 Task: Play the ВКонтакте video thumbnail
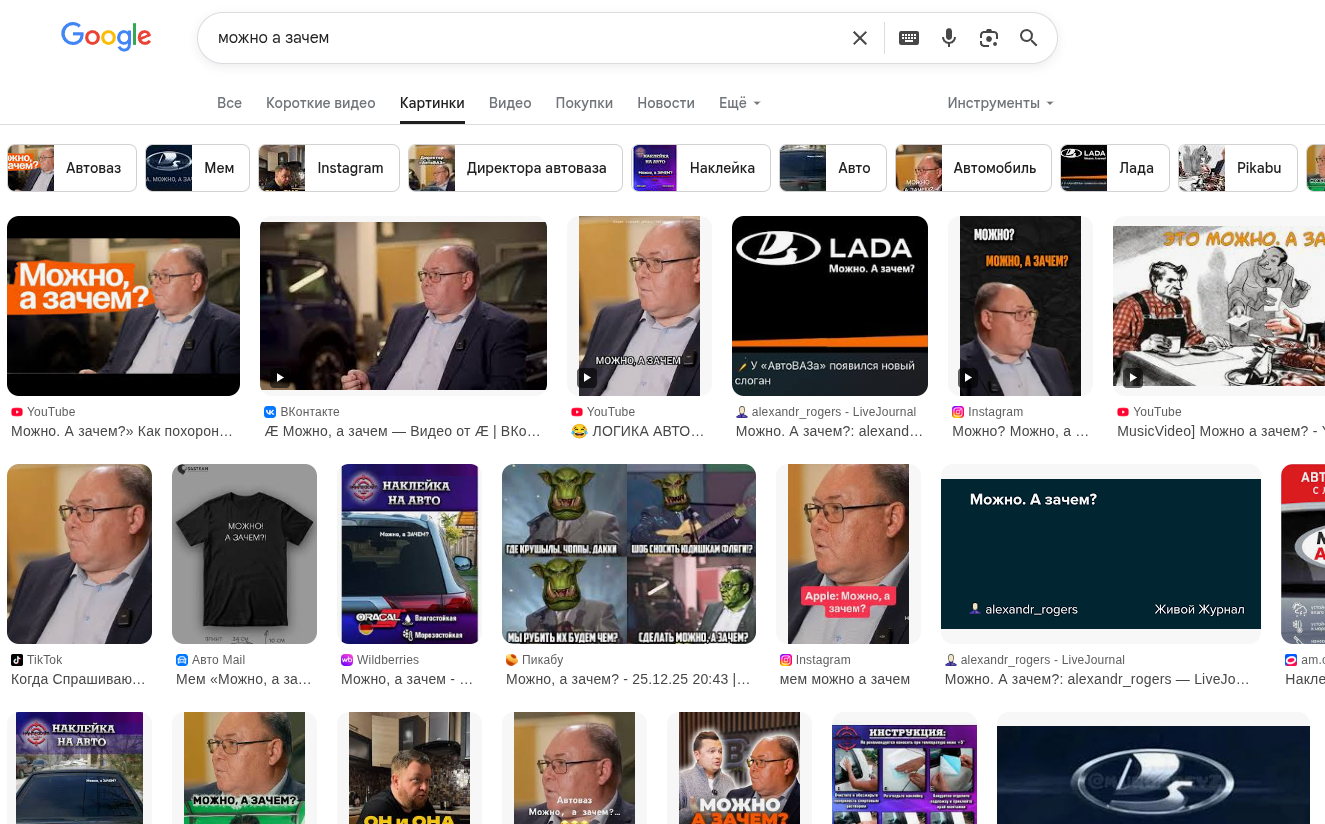[403, 306]
